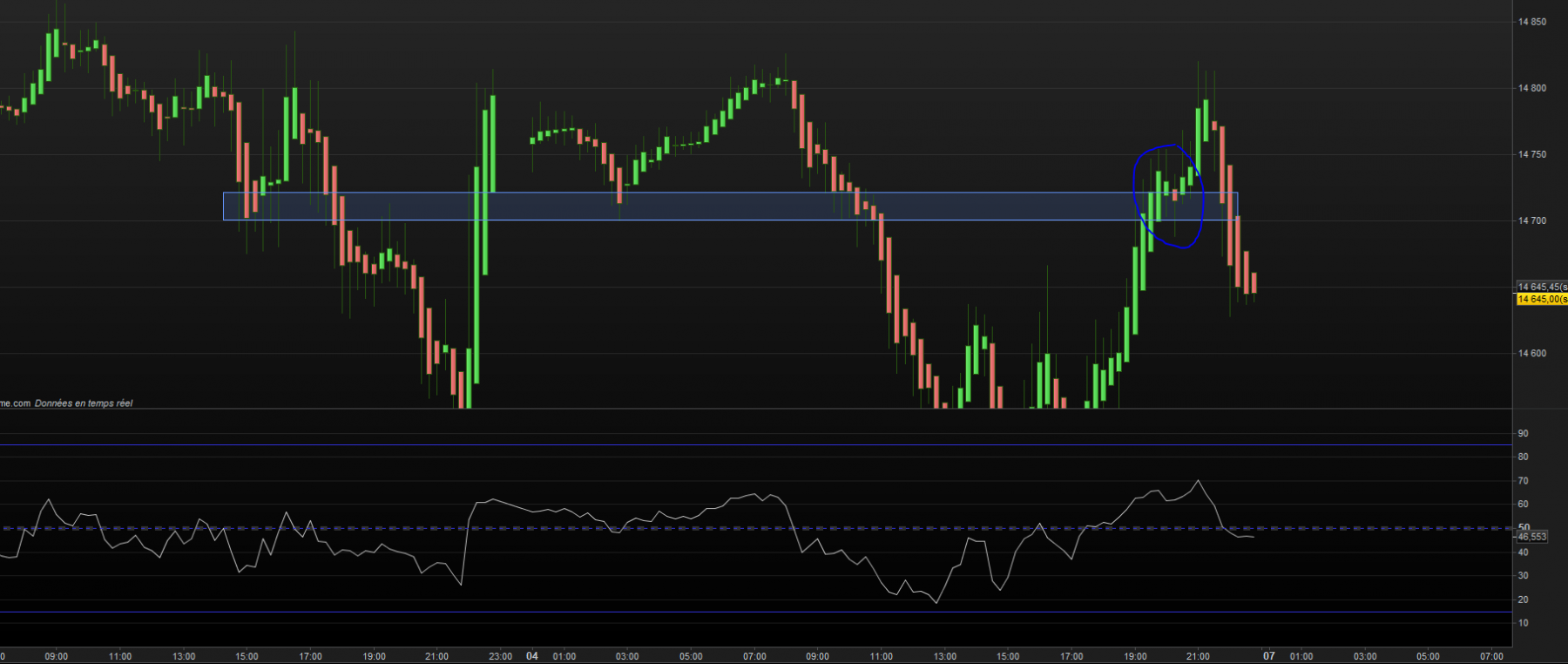Click the 46,553 RSI value label
This screenshot has height=664, width=1568.
pos(1532,537)
